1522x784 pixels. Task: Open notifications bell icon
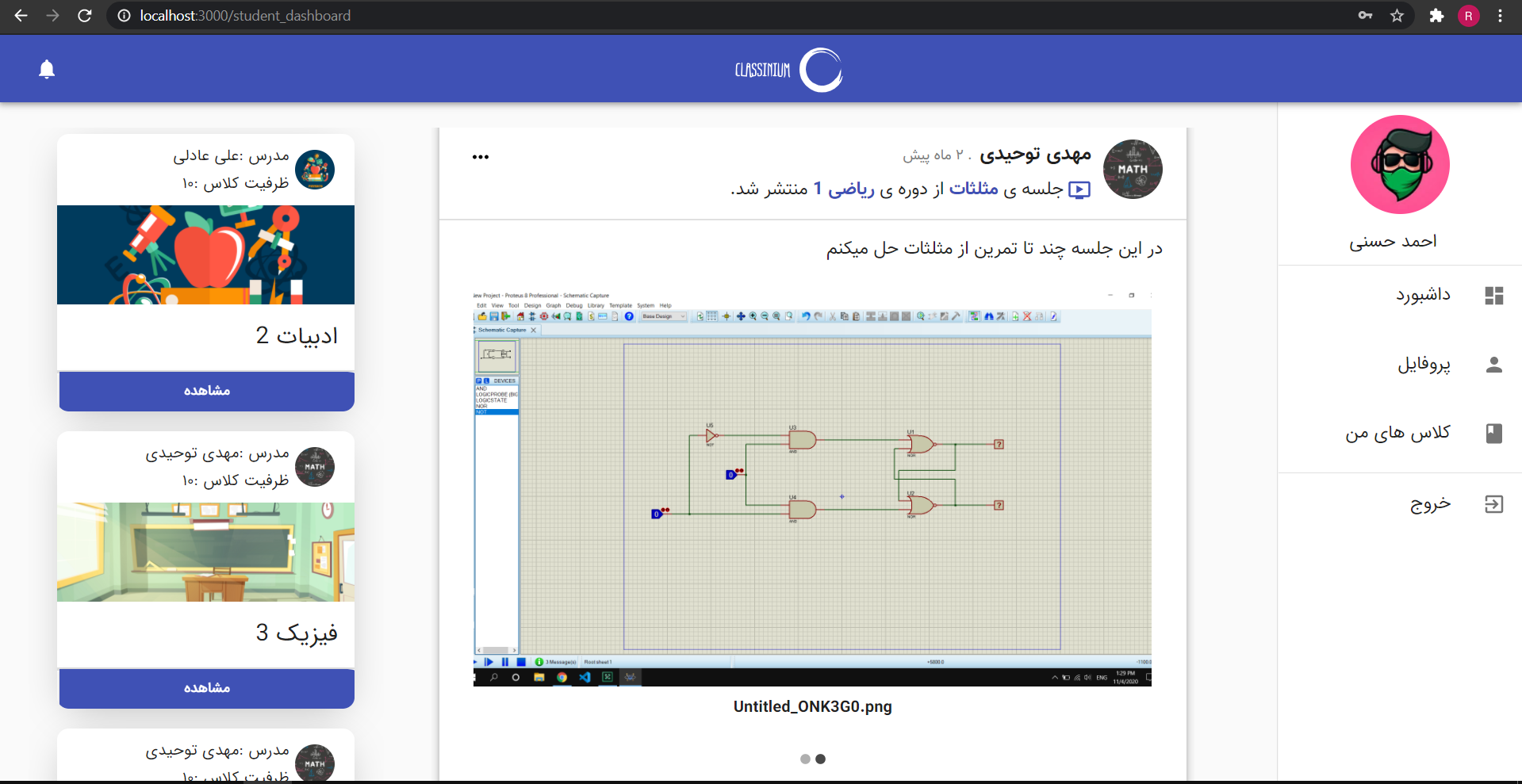(x=47, y=70)
